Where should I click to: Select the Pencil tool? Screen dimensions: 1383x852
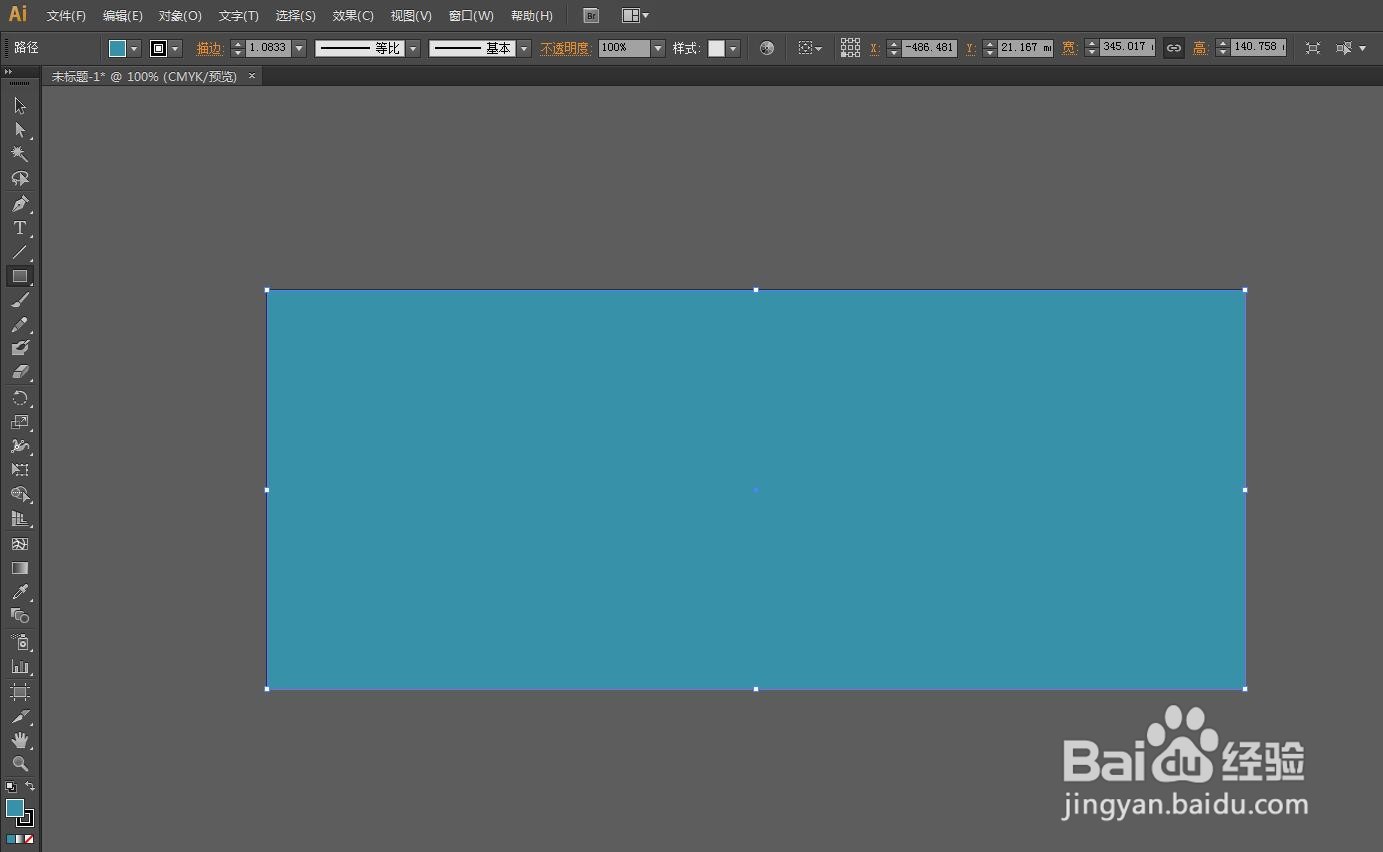(x=19, y=324)
